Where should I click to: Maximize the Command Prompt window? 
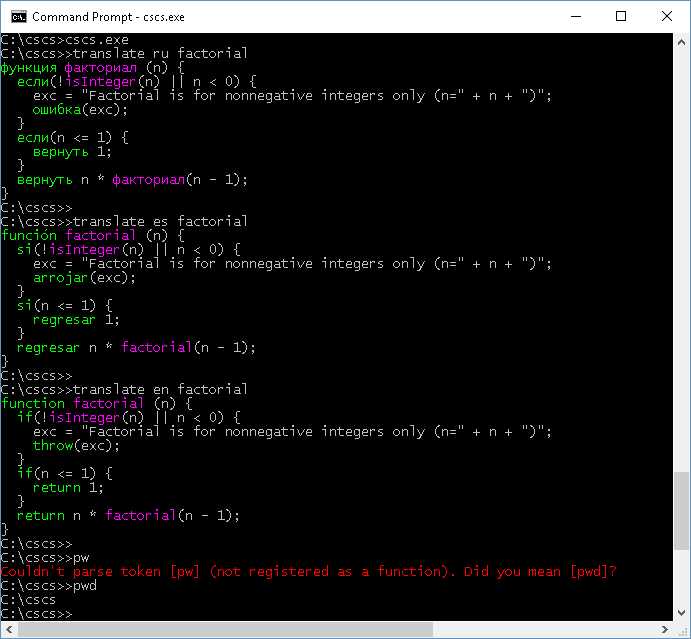point(621,17)
